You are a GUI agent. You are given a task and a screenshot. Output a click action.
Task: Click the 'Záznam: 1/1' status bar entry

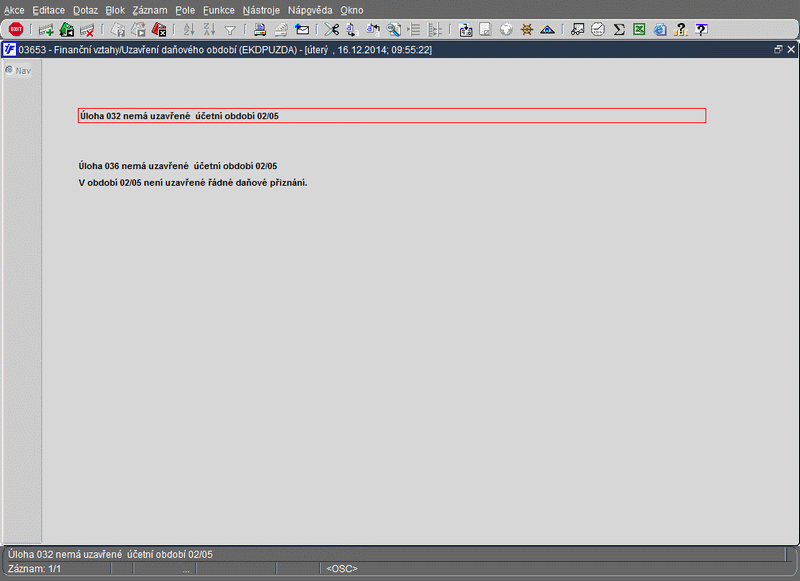[x=34, y=569]
